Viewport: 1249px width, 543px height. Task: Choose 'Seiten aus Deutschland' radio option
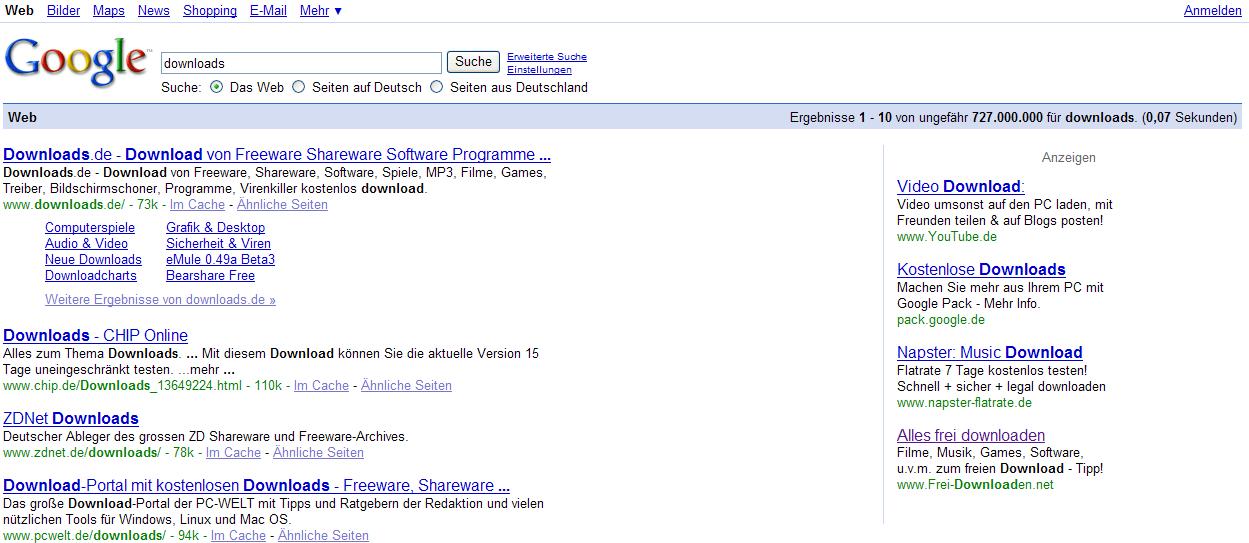point(436,87)
